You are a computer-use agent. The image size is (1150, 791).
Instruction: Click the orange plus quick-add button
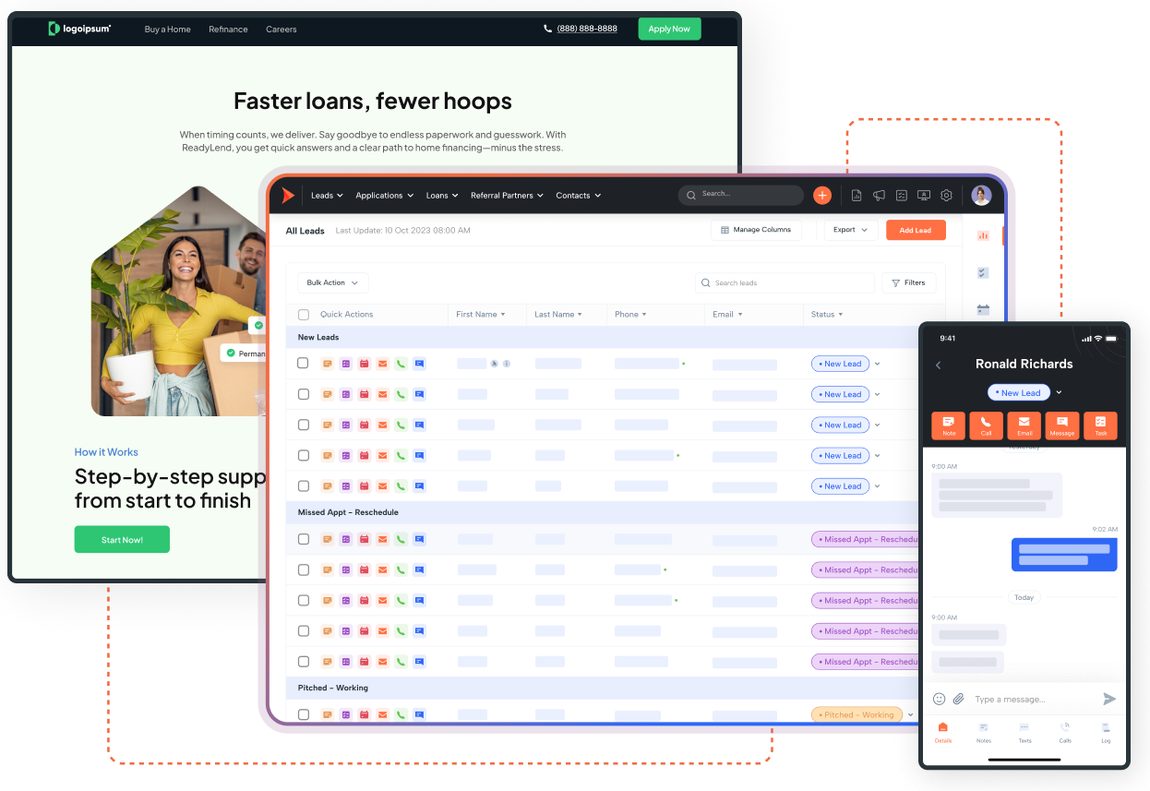click(x=822, y=195)
